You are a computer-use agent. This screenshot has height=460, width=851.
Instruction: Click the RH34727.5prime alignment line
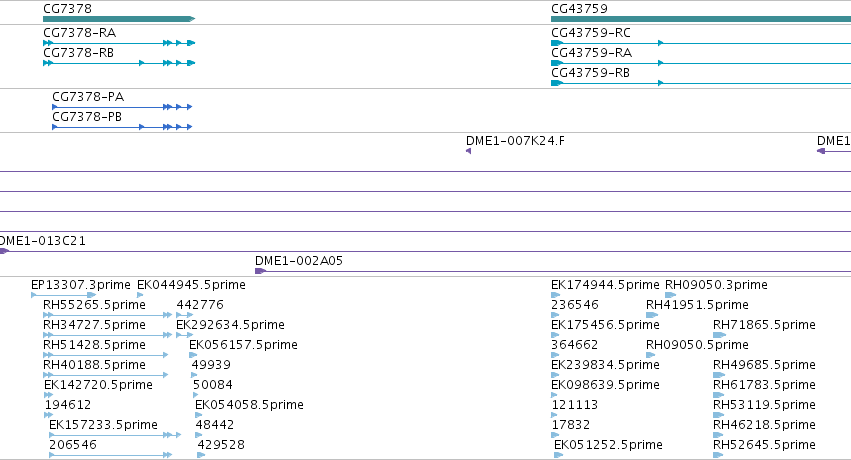(107, 335)
